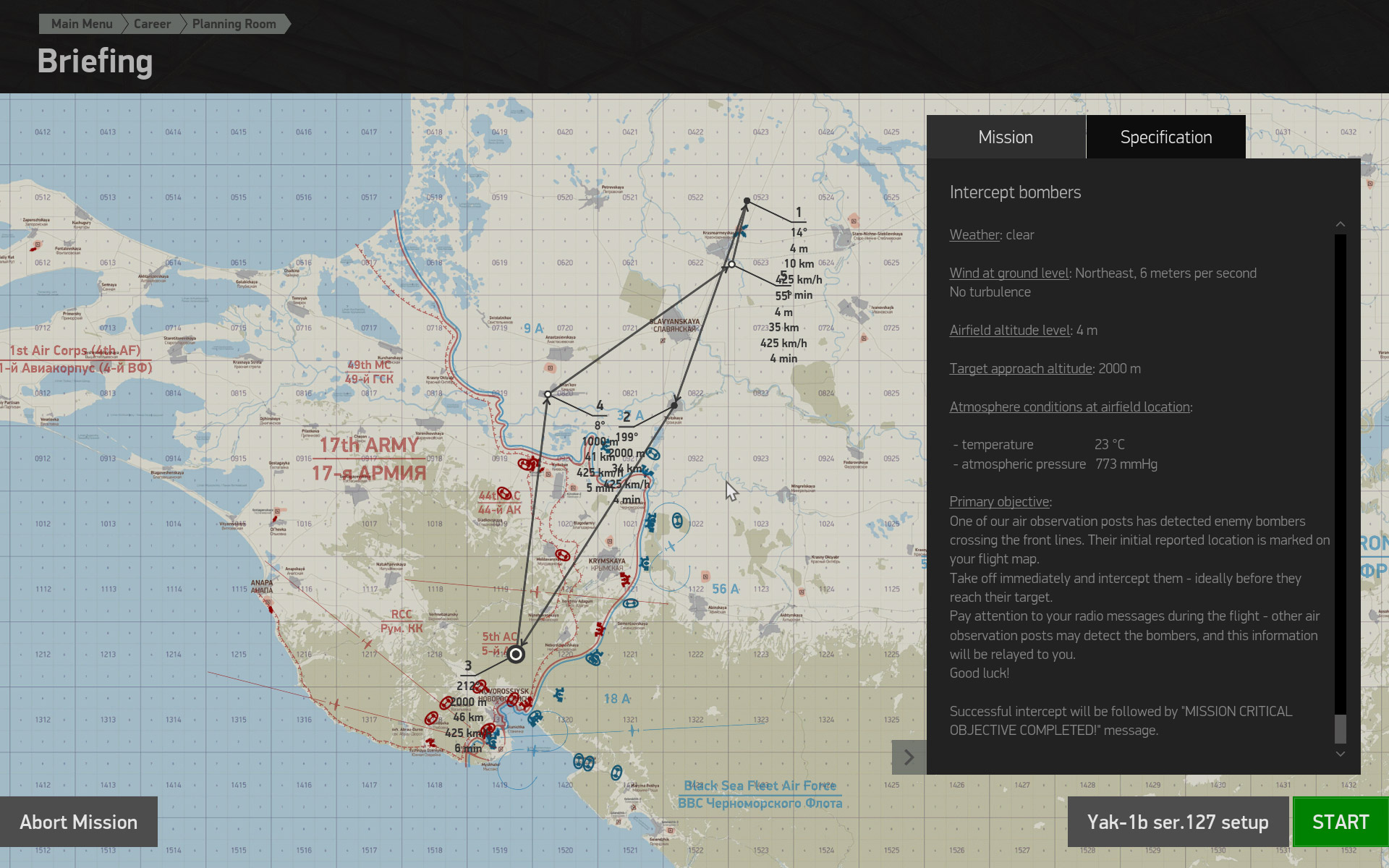Click the blue aircraft icon near Krasnoarmeyskaya

pos(741,232)
